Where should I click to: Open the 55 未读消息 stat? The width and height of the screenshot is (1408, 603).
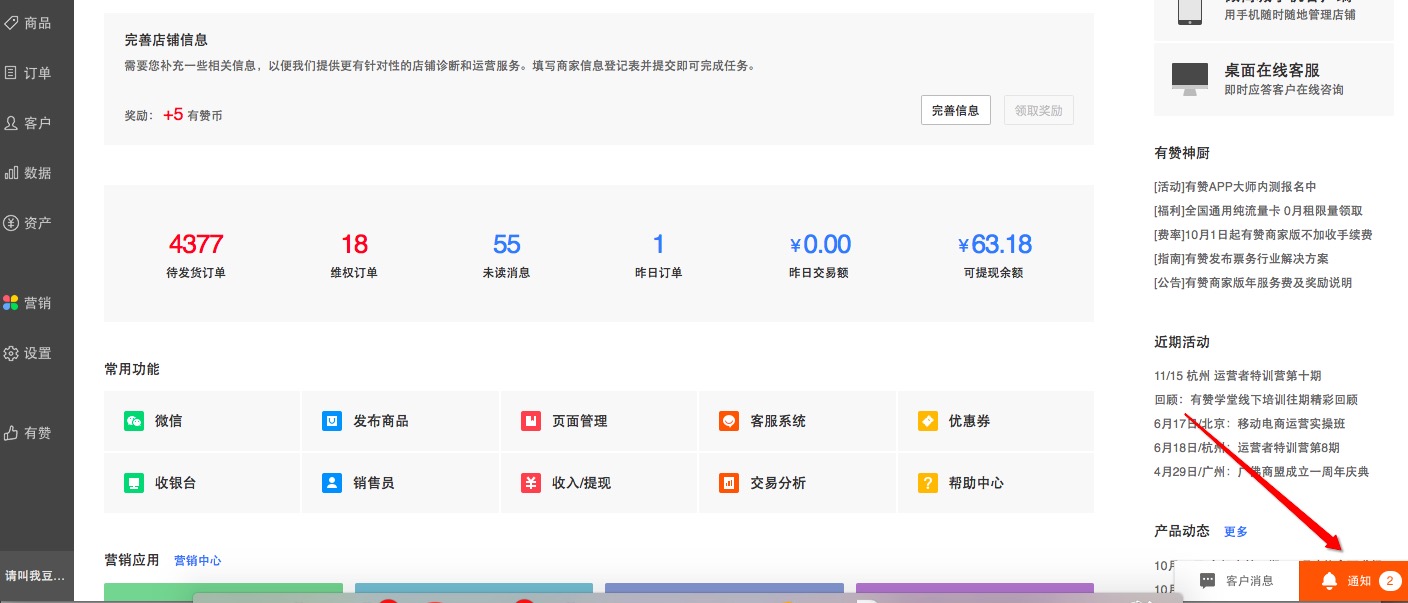pos(507,254)
